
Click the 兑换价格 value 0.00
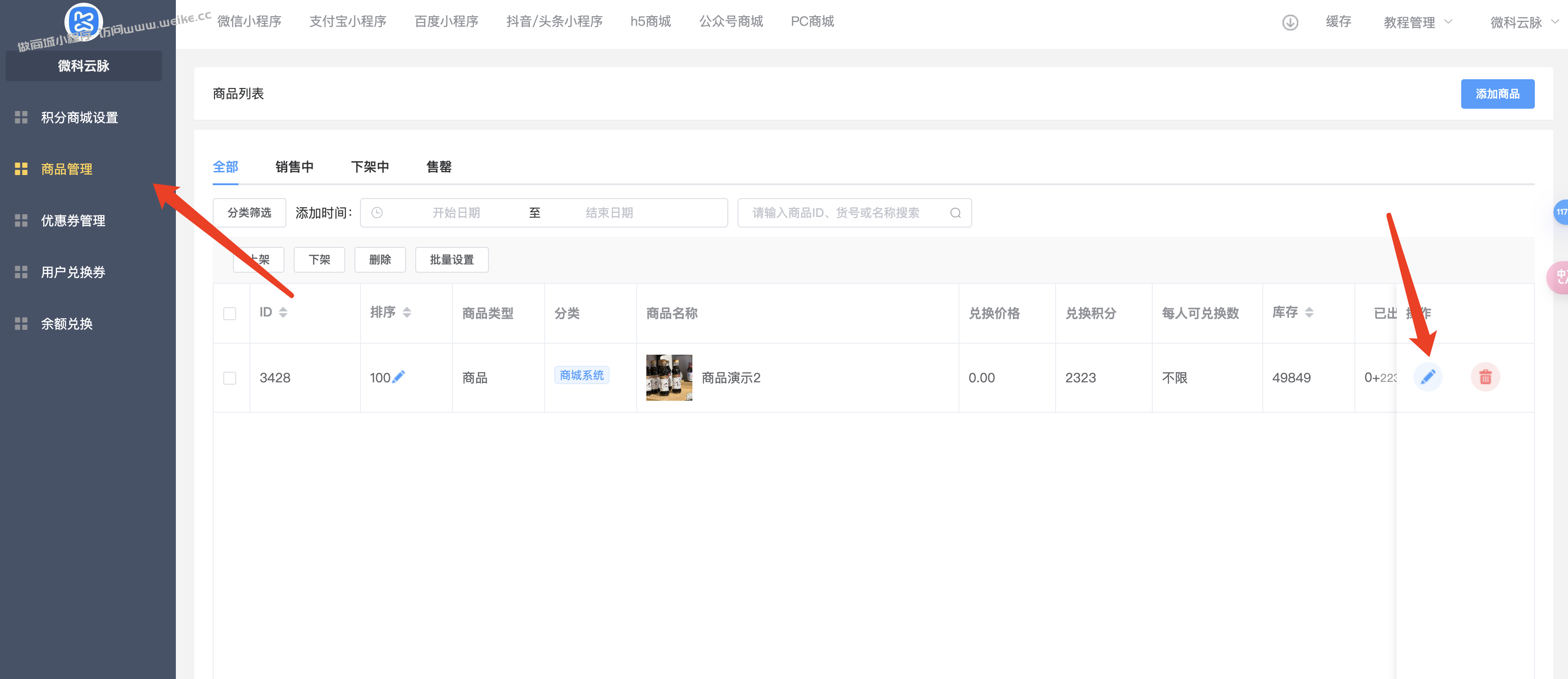tap(981, 378)
